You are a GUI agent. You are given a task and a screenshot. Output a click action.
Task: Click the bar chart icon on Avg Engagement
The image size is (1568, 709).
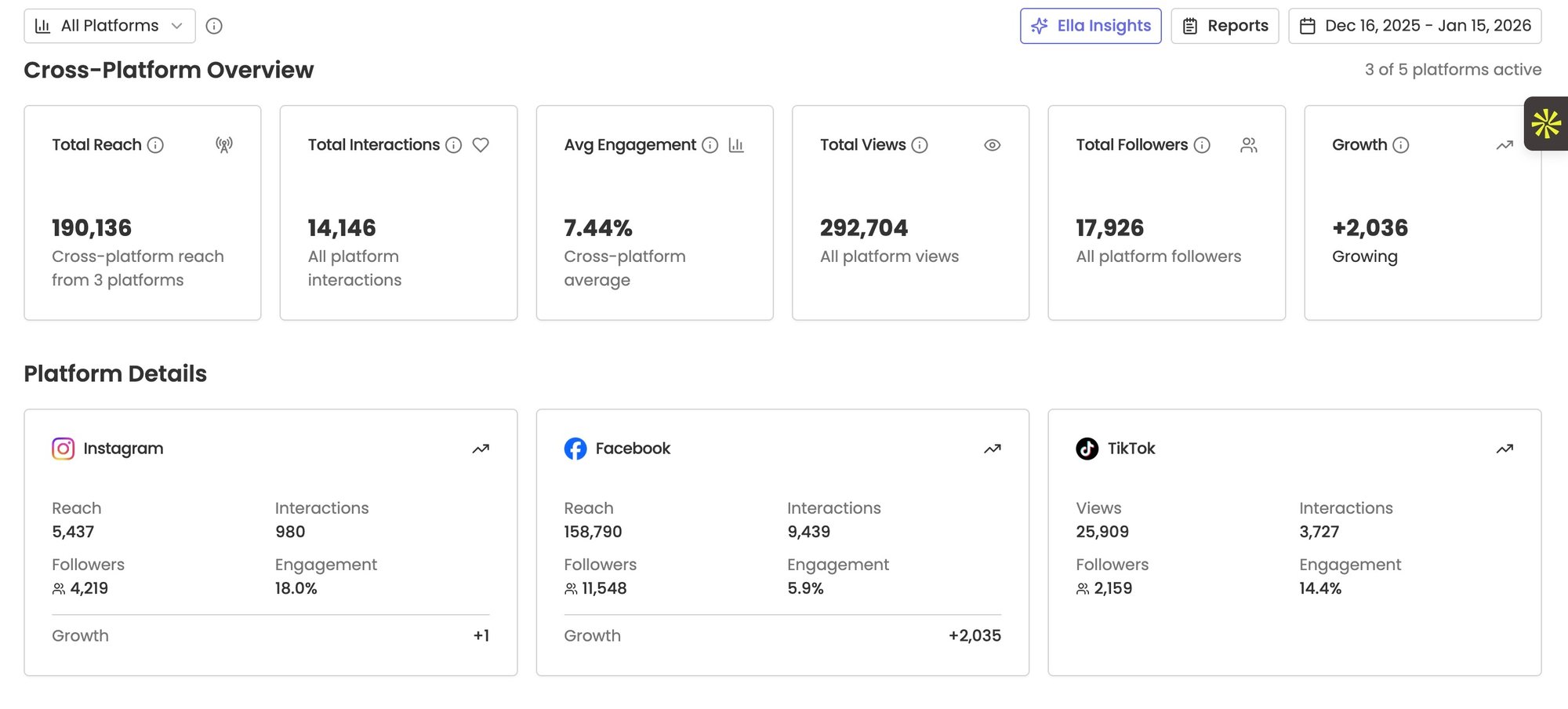coord(736,145)
